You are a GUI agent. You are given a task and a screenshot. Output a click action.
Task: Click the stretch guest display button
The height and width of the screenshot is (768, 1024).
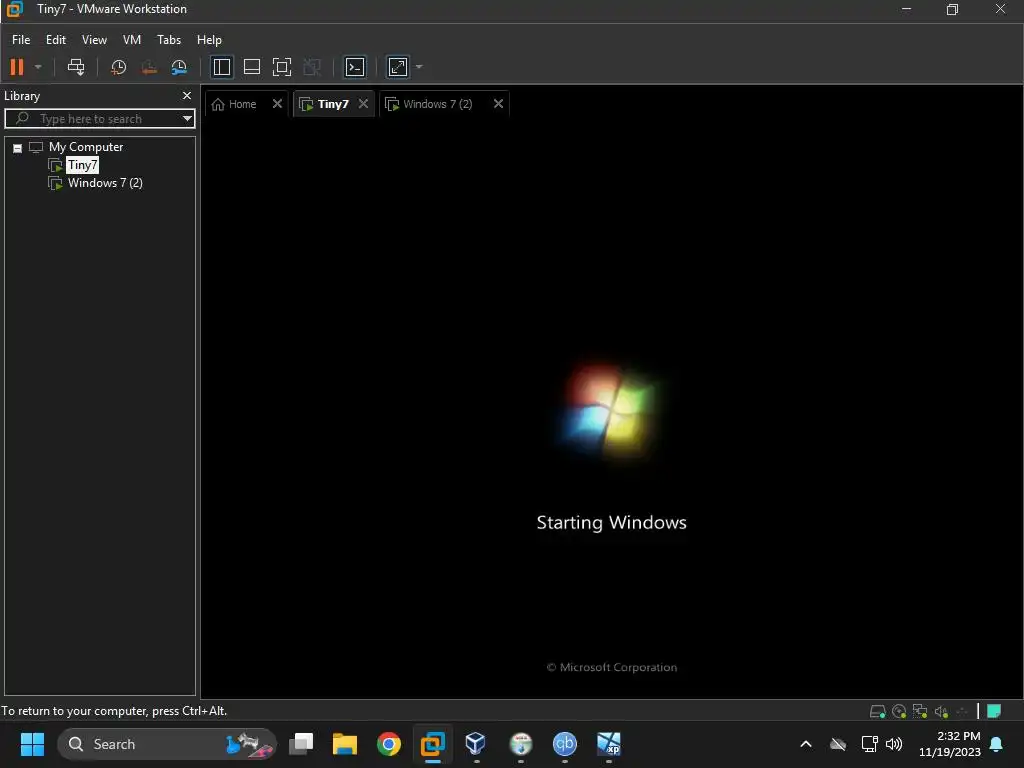pyautogui.click(x=398, y=67)
